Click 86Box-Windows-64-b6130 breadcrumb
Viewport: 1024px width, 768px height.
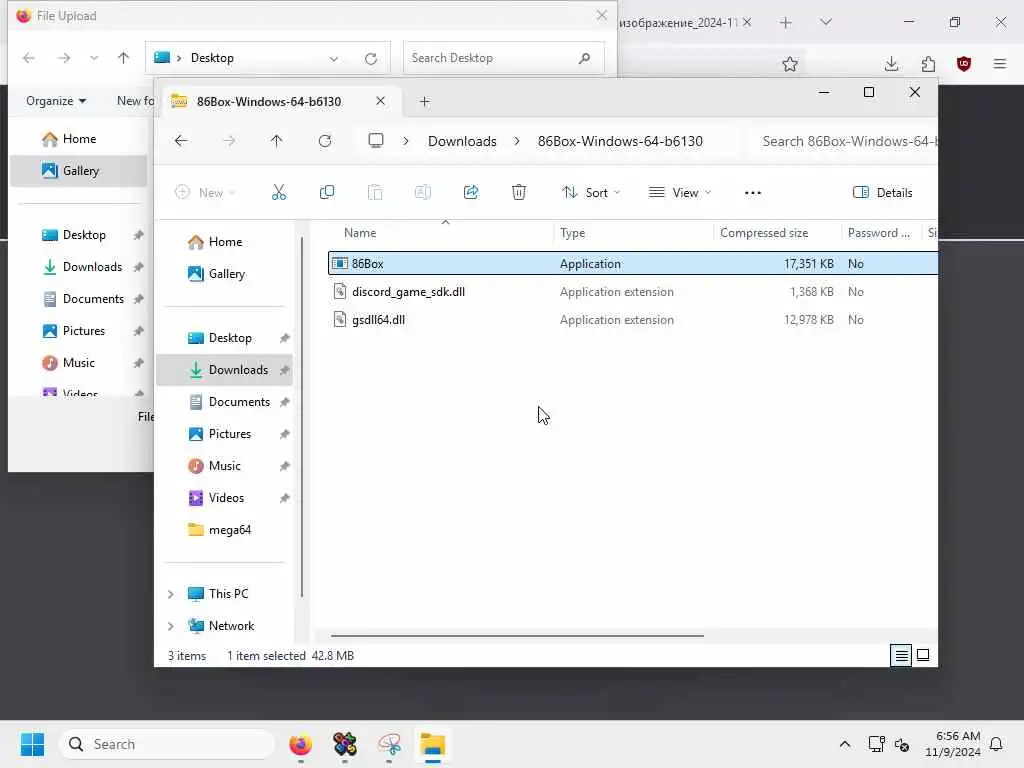(620, 141)
